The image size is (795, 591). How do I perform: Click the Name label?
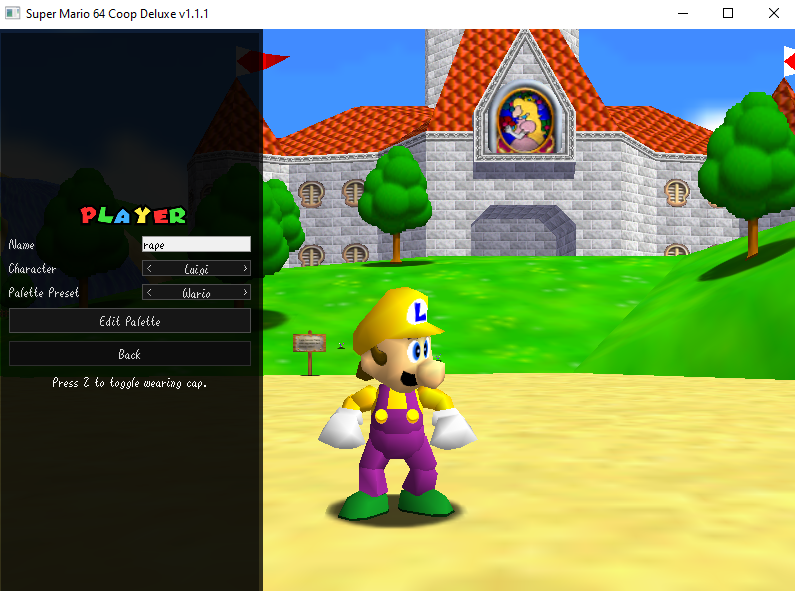point(21,245)
